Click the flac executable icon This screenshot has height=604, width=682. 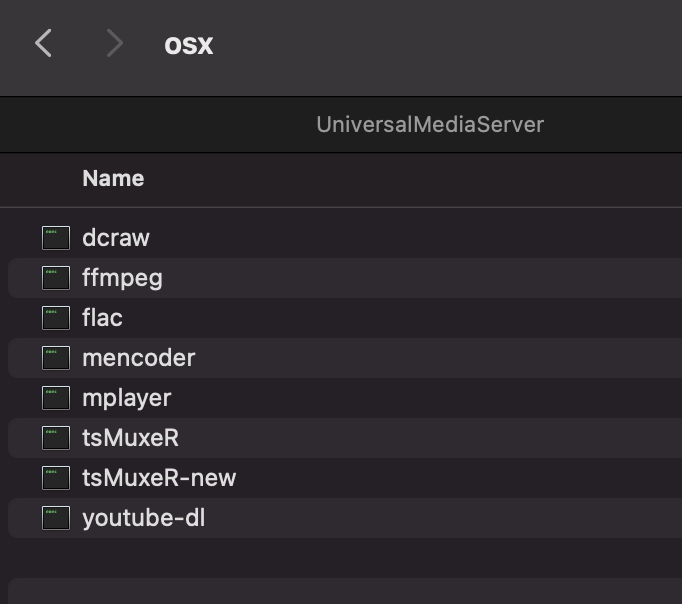56,318
